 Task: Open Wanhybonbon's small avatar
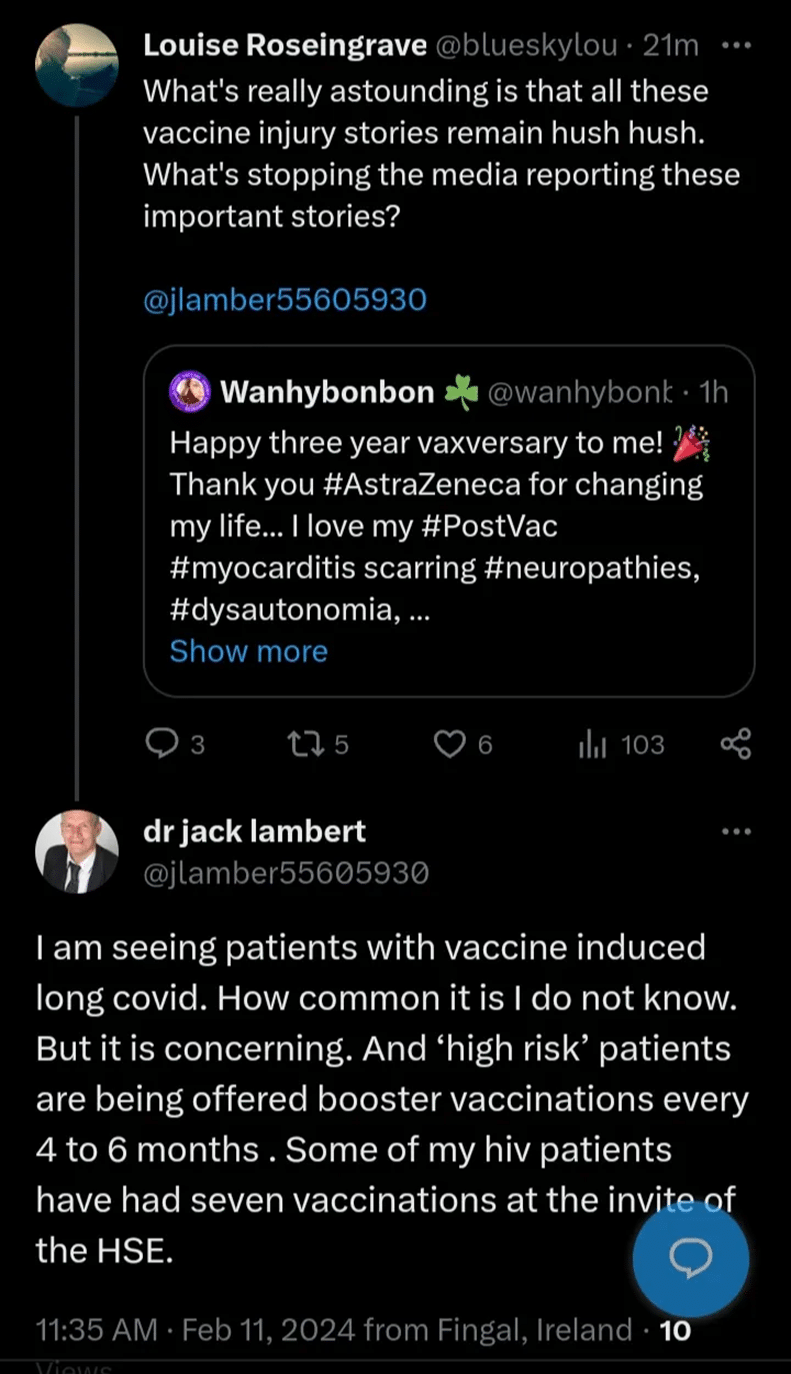click(x=190, y=392)
